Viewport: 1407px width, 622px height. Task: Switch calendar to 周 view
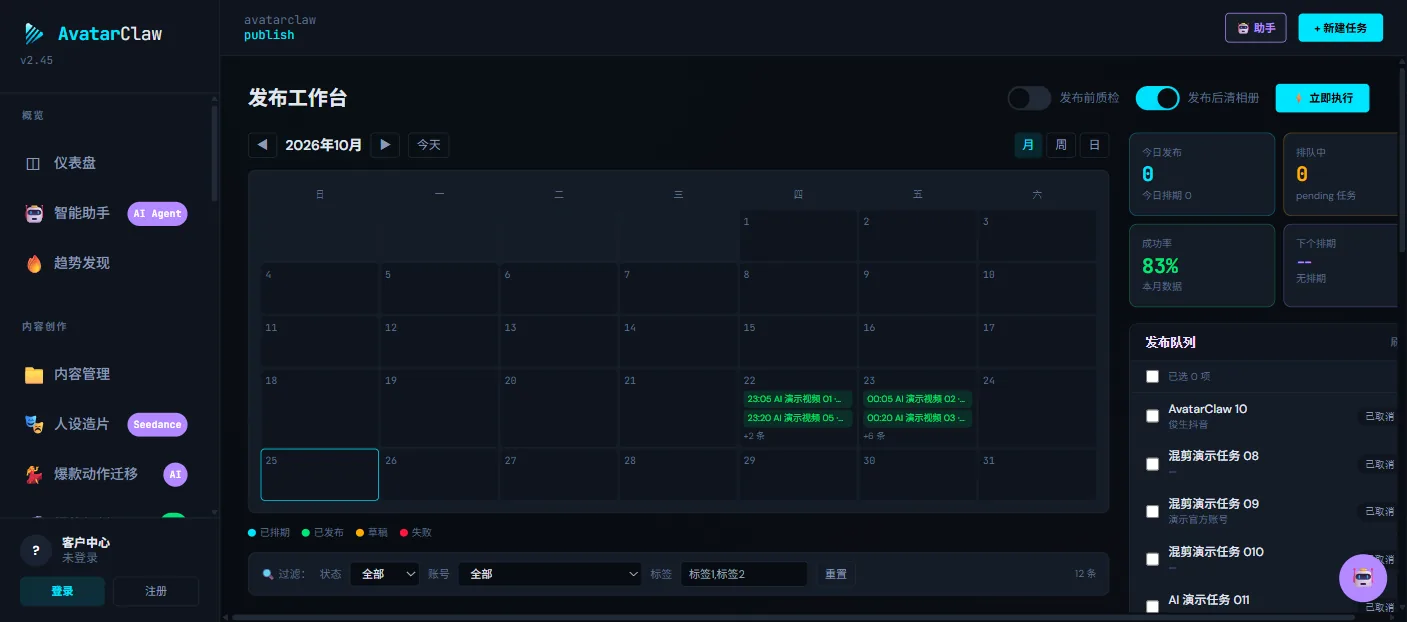1061,145
